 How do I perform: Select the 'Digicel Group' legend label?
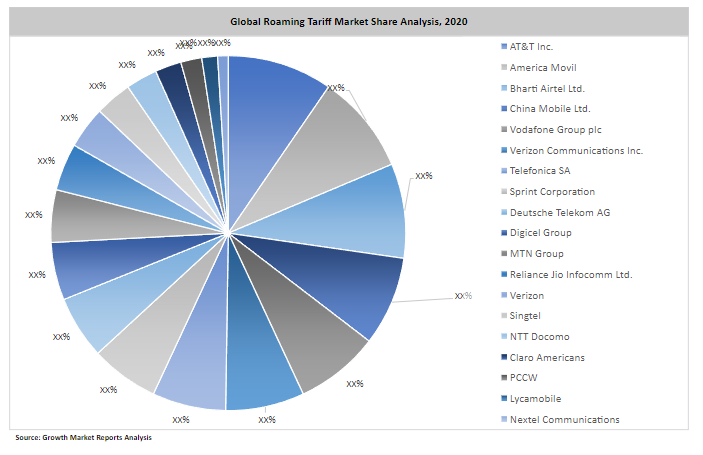pos(541,233)
